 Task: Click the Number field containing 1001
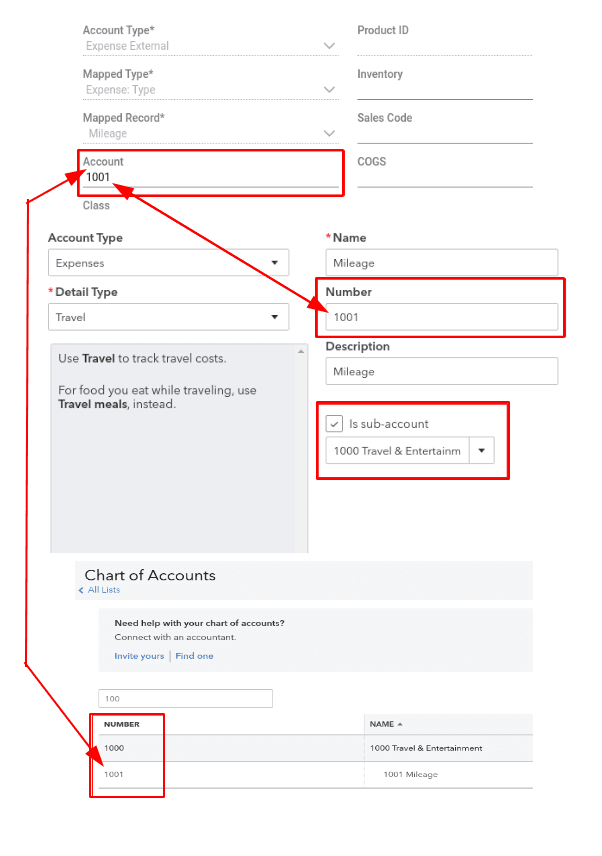click(441, 317)
